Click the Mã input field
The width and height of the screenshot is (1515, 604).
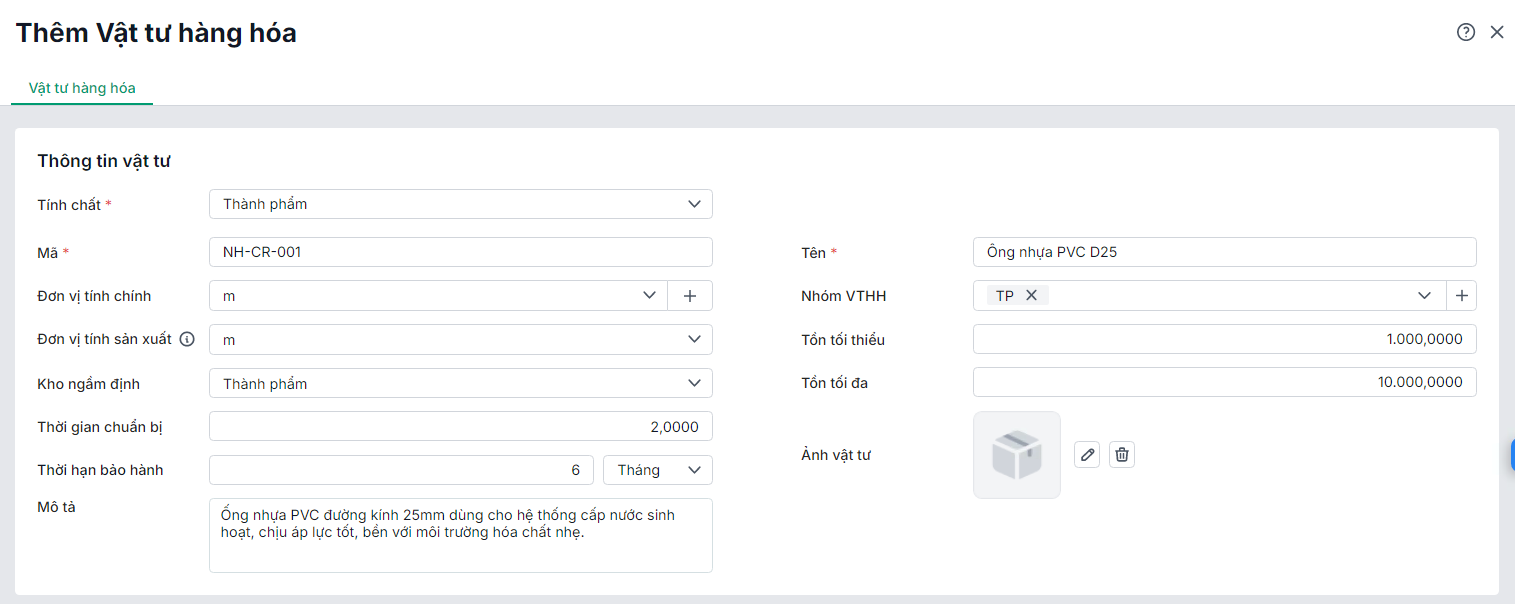pyautogui.click(x=460, y=252)
